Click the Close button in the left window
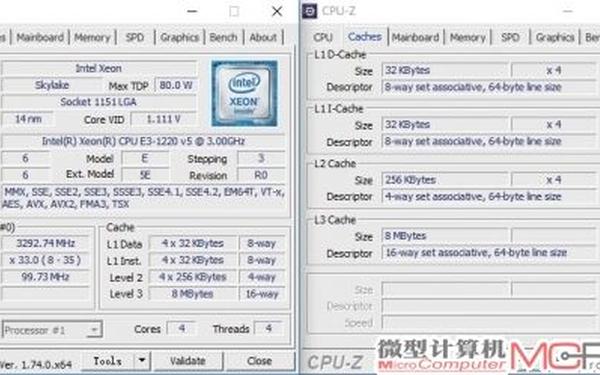Viewport: 600px width, 375px height. (259, 360)
